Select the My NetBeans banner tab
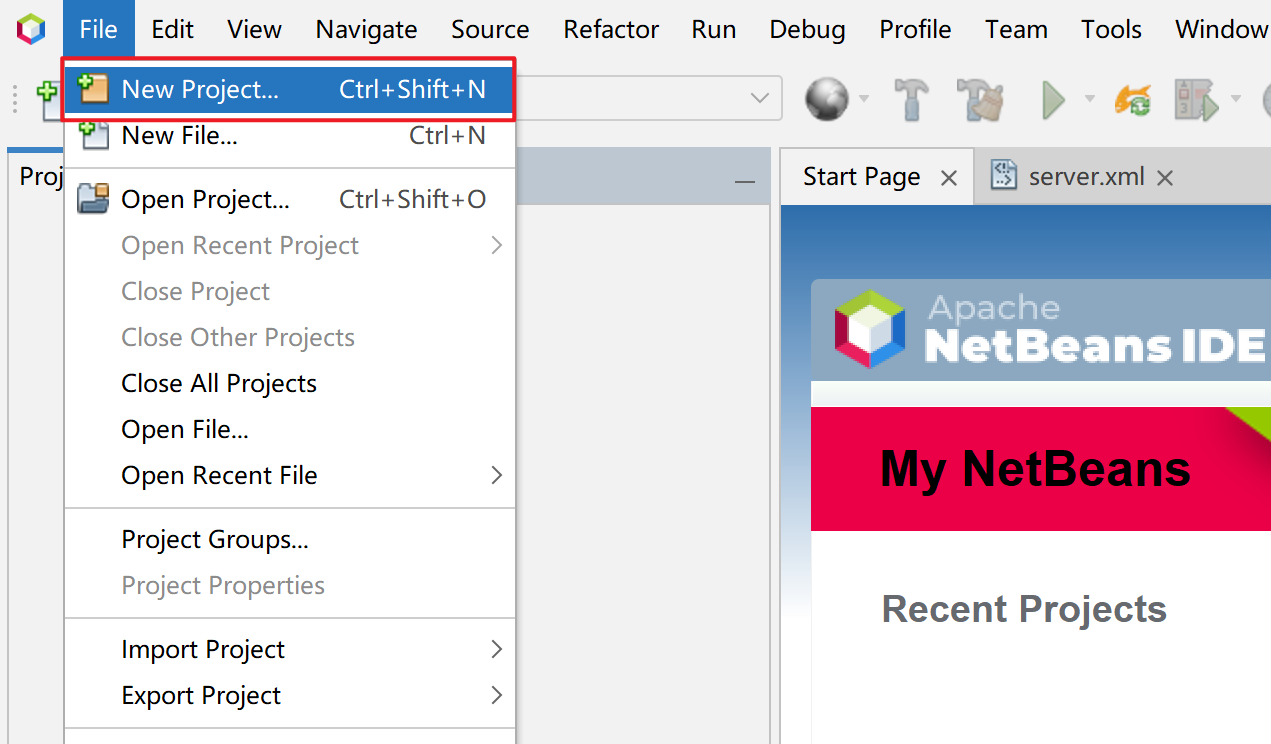 [1035, 469]
